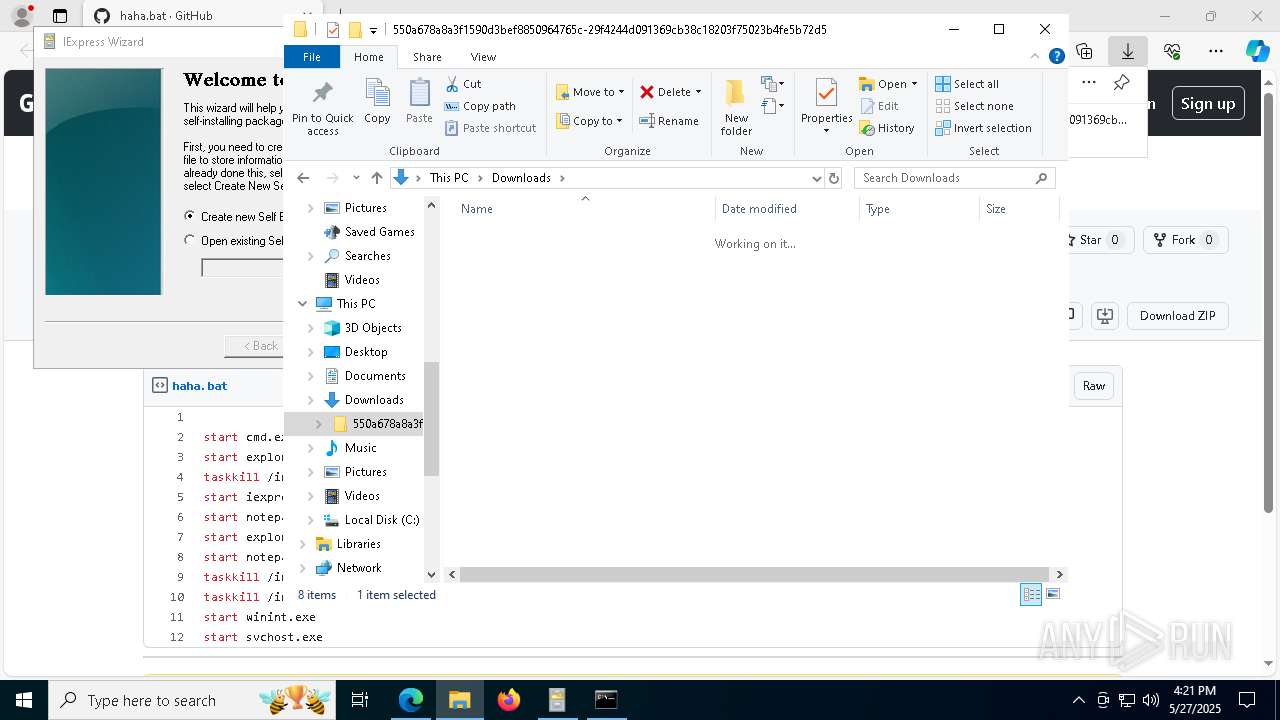The image size is (1280, 720).
Task: Click the Raw button for haha.bat
Action: point(1094,386)
